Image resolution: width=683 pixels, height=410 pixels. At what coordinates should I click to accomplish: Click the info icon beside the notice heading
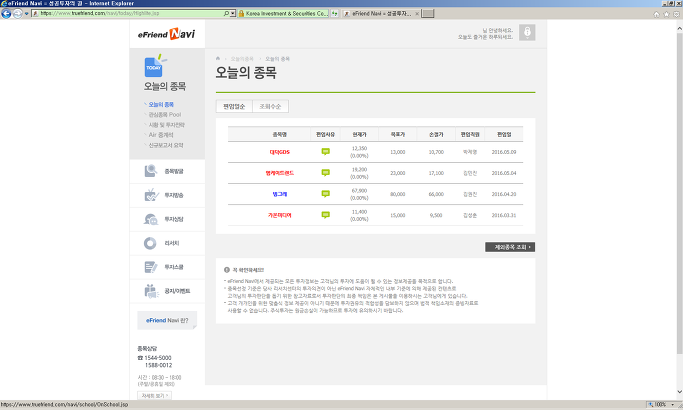coord(227,270)
